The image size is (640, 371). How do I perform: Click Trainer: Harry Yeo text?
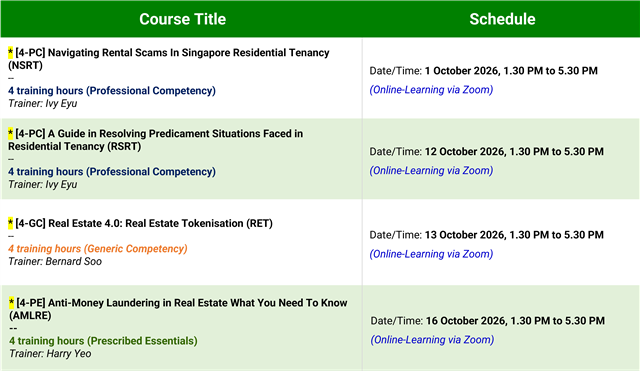tap(50, 353)
